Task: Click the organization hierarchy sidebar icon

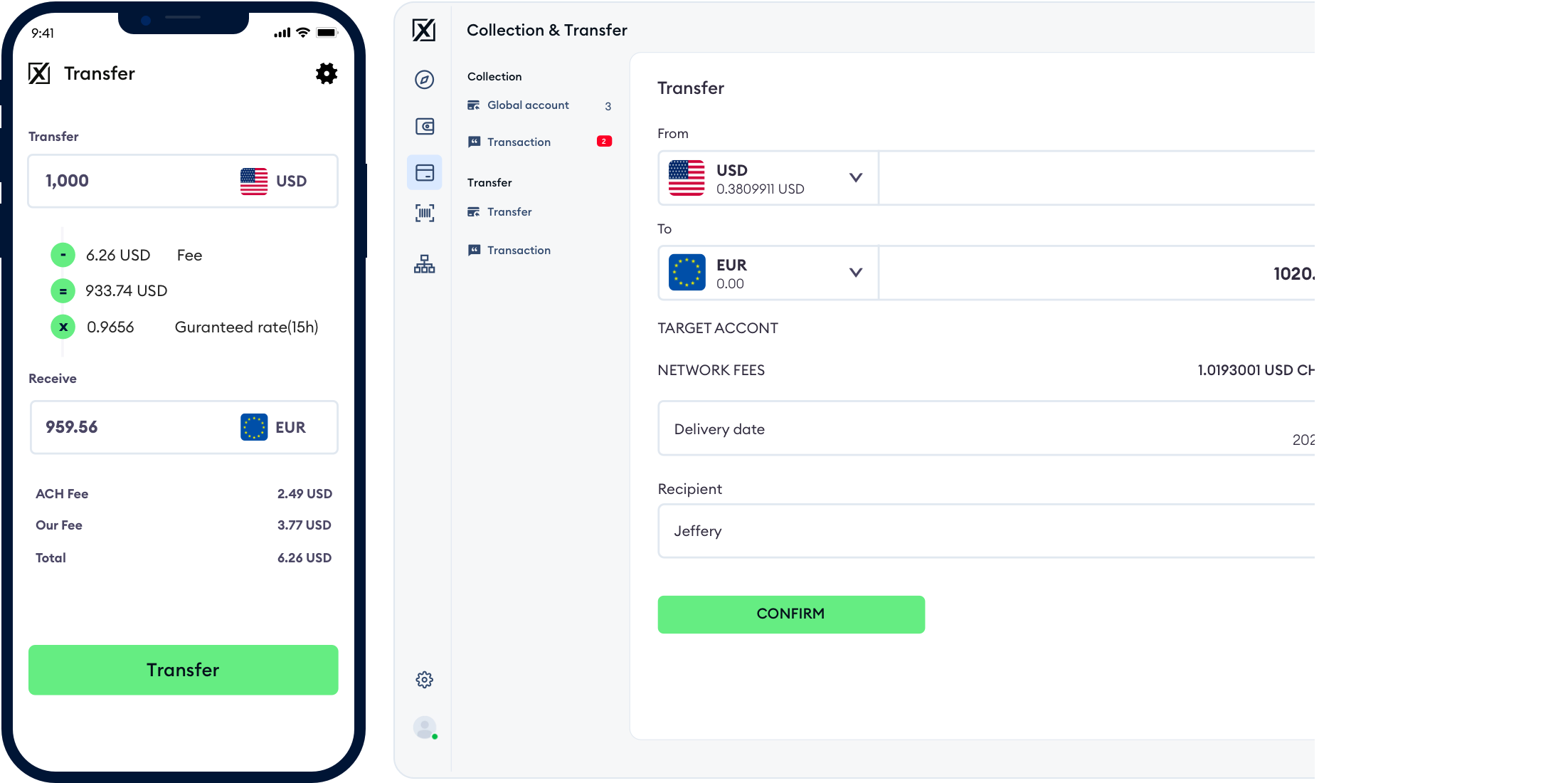Action: (x=424, y=264)
